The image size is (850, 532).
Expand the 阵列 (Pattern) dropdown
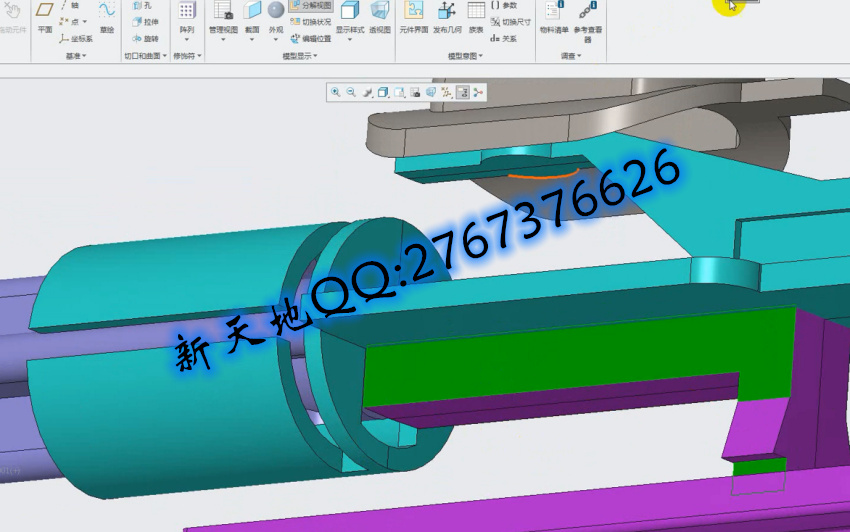(187, 40)
